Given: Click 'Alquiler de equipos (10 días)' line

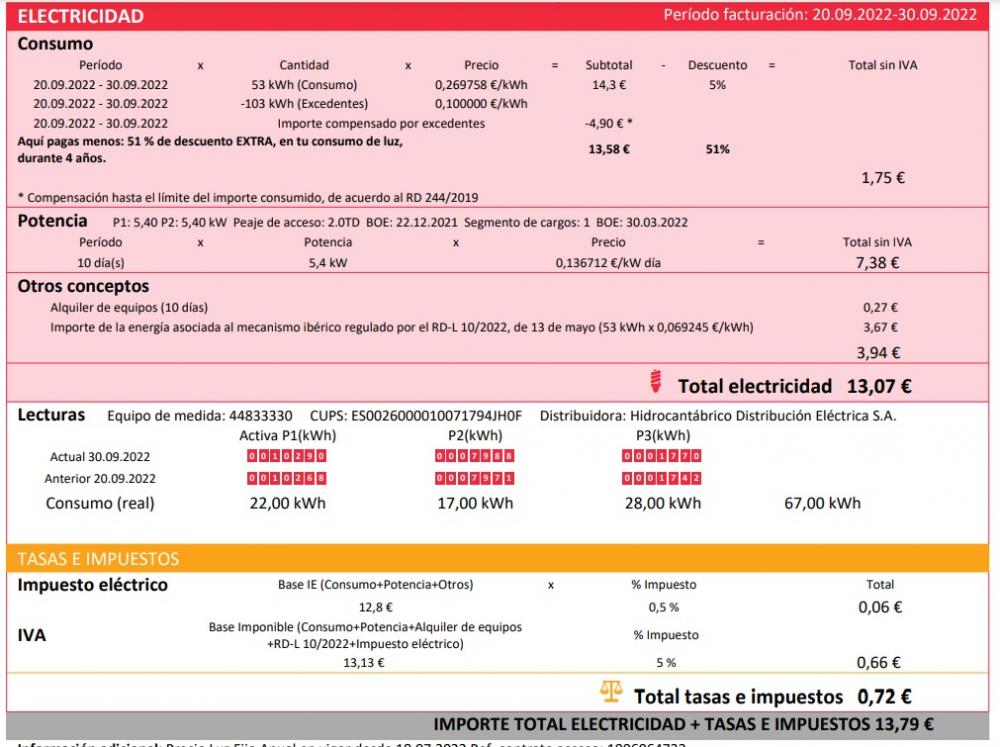Looking at the screenshot, I should pyautogui.click(x=129, y=307).
